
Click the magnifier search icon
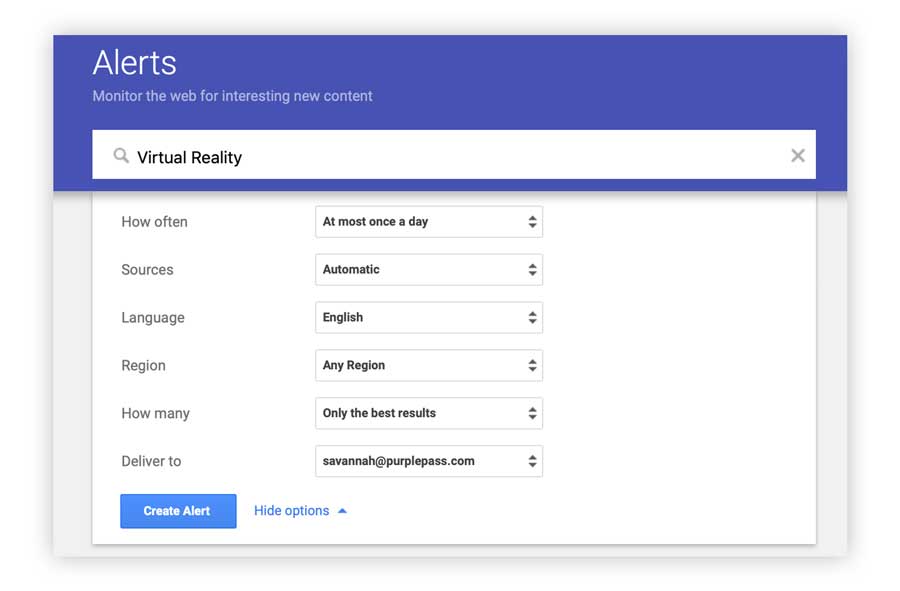point(121,155)
